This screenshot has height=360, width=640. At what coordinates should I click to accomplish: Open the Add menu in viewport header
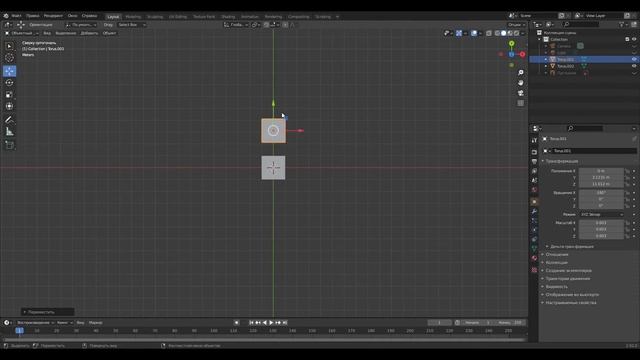pyautogui.click(x=89, y=33)
